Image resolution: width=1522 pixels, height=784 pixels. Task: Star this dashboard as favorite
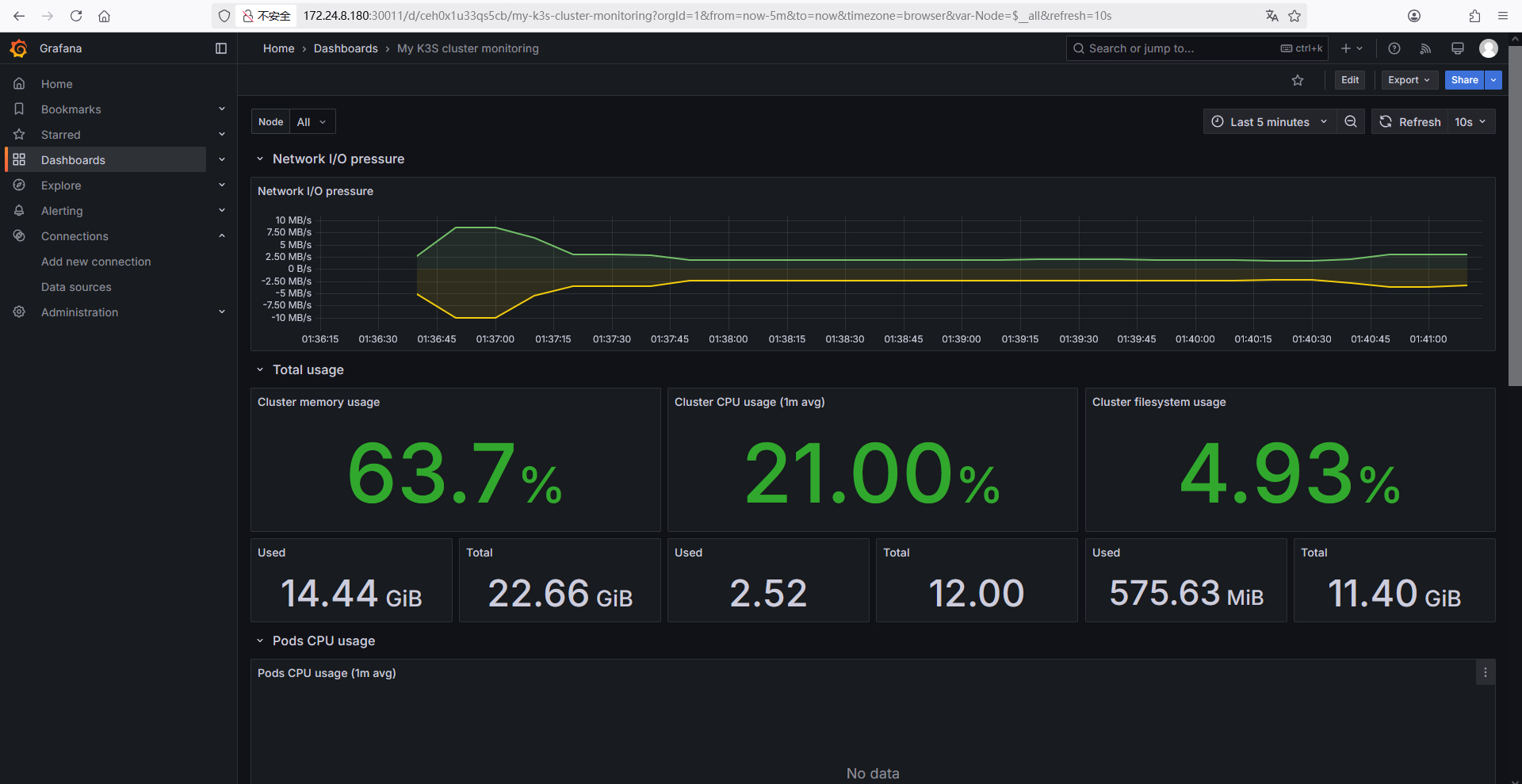[x=1298, y=80]
